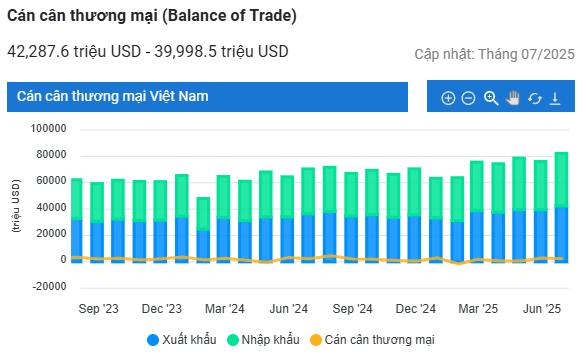Toggle the Nhập khẩu legend series

[x=263, y=340]
